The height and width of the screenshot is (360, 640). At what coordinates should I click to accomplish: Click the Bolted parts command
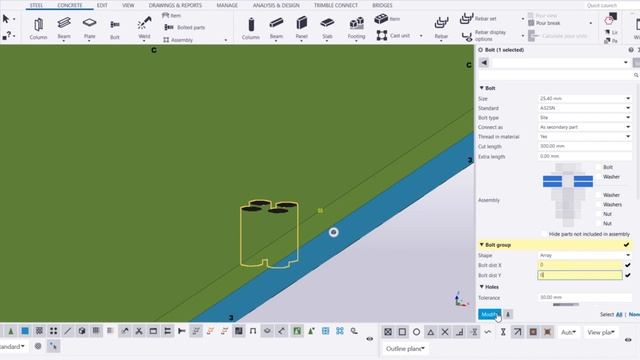coord(184,27)
